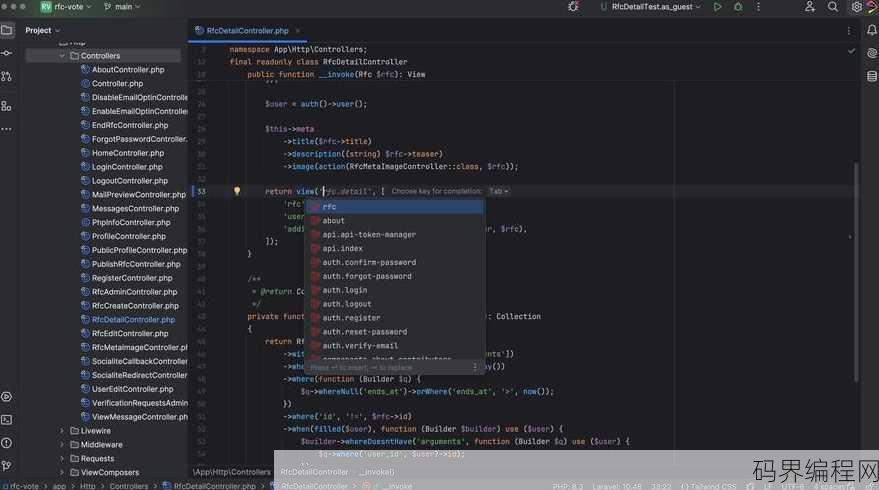Run RfcDetailTest with the play icon
This screenshot has height=490, width=879.
(717, 7)
